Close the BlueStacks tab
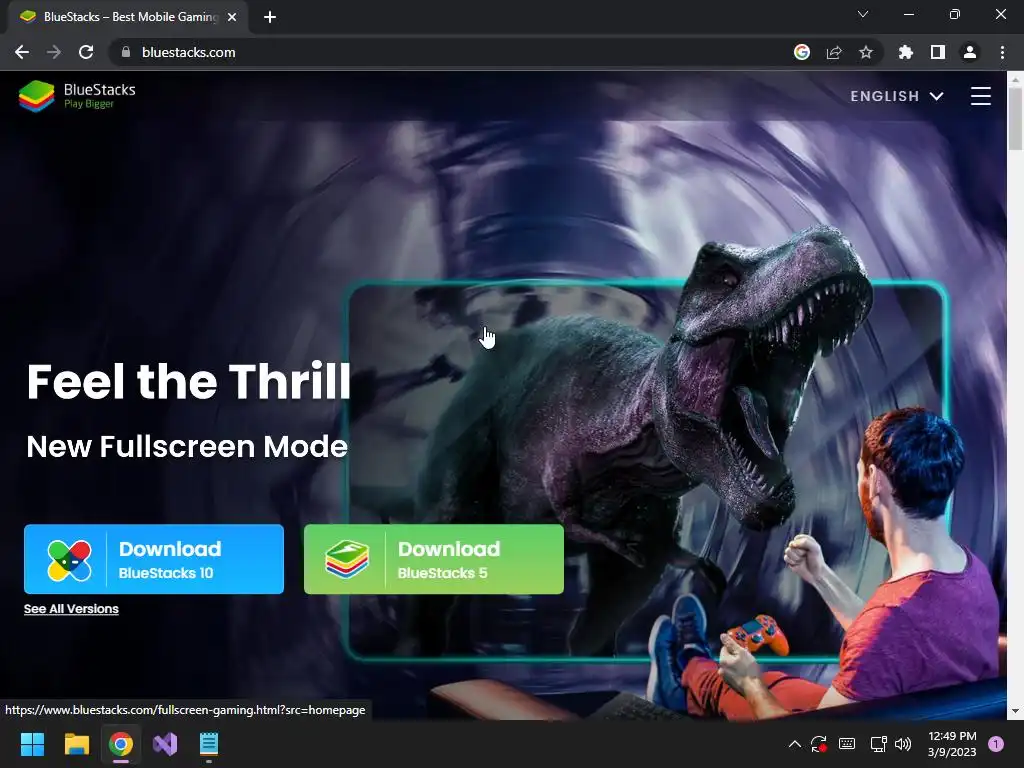The height and width of the screenshot is (768, 1024). point(232,17)
